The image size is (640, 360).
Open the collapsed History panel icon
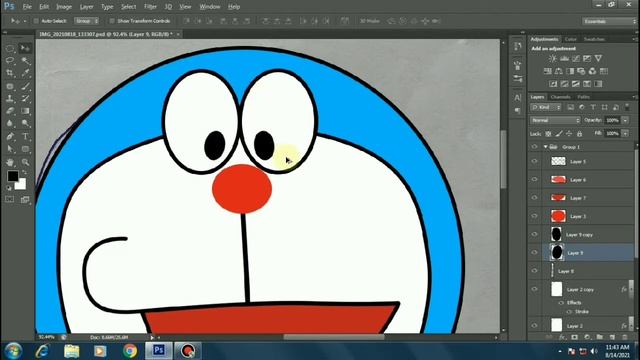(x=518, y=46)
